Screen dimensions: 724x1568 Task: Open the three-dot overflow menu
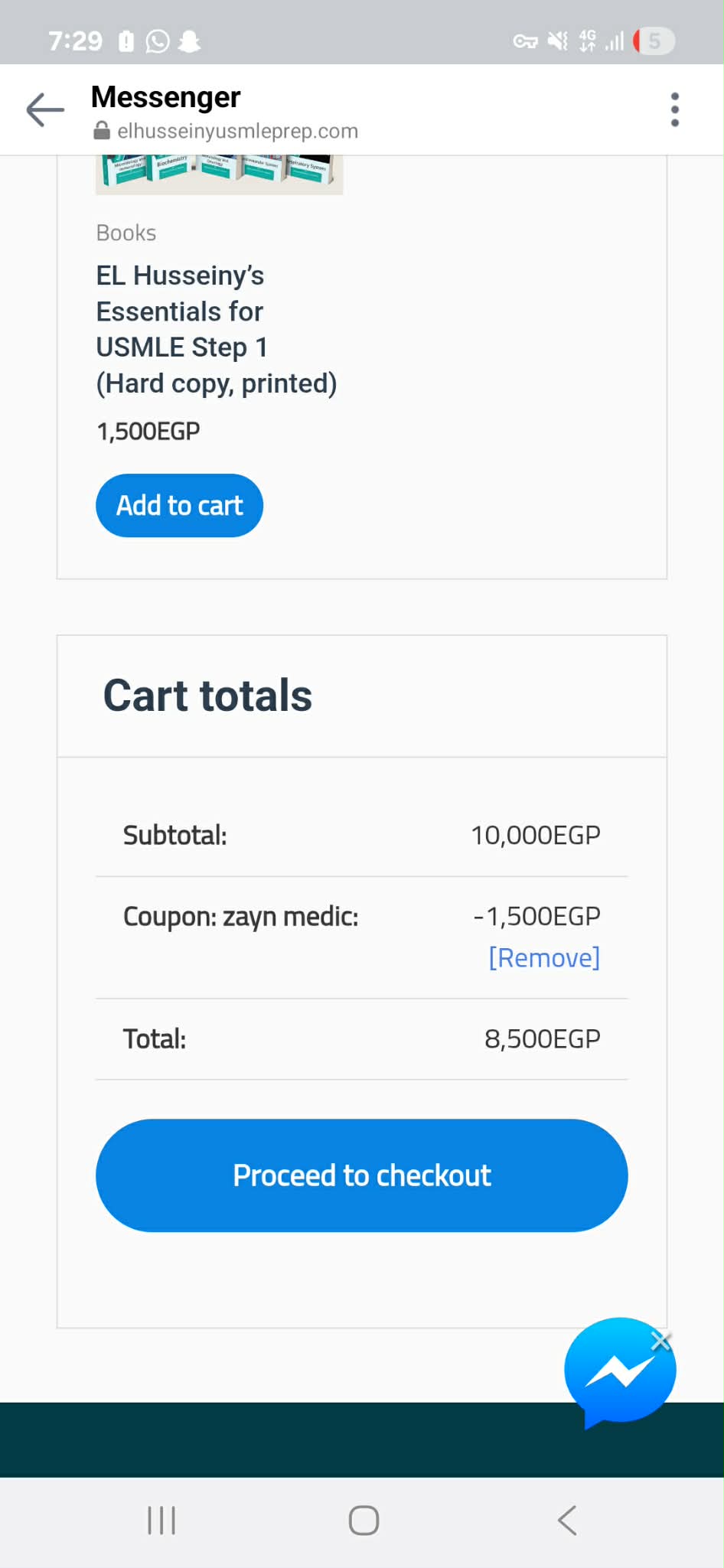[674, 110]
